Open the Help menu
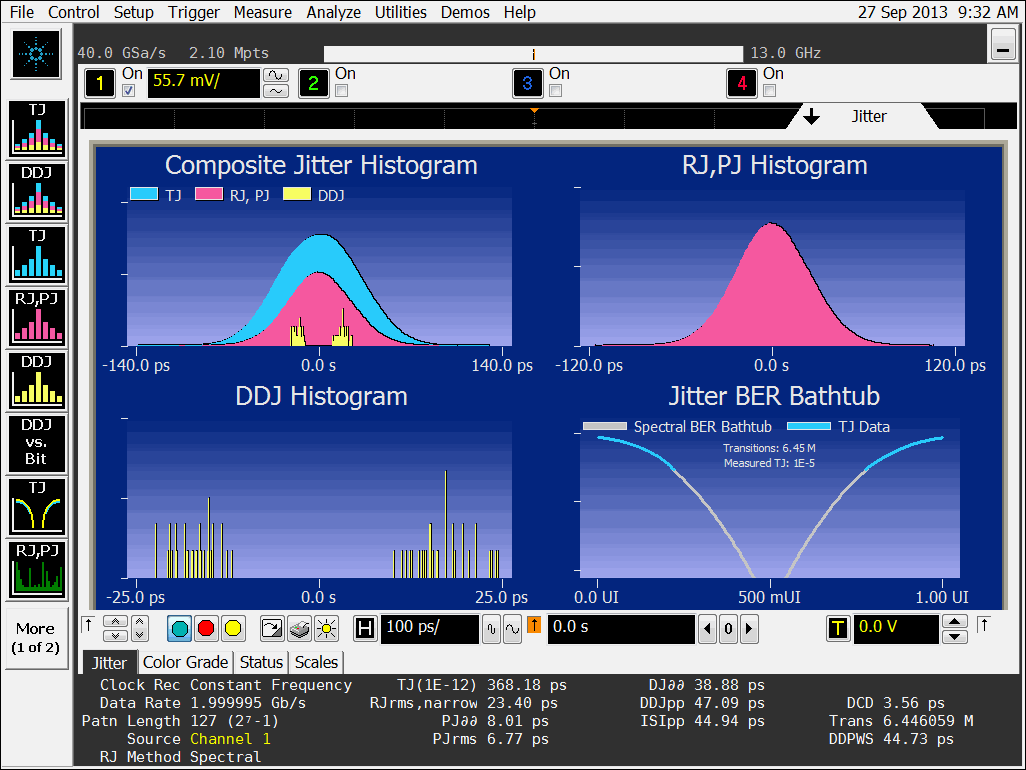 coord(520,12)
